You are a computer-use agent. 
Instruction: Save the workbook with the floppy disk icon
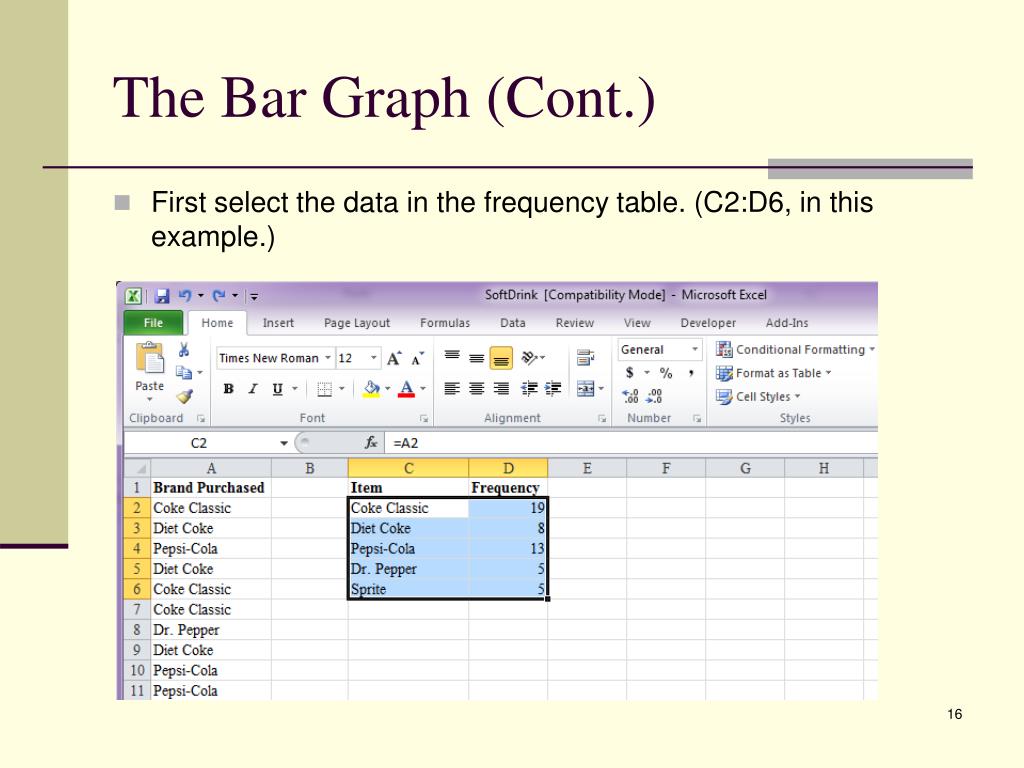162,296
